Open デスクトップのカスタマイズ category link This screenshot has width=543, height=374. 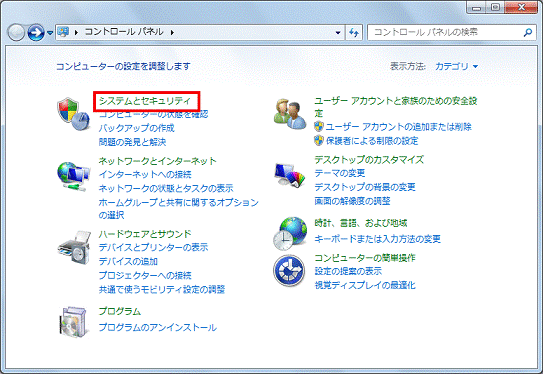(x=369, y=160)
